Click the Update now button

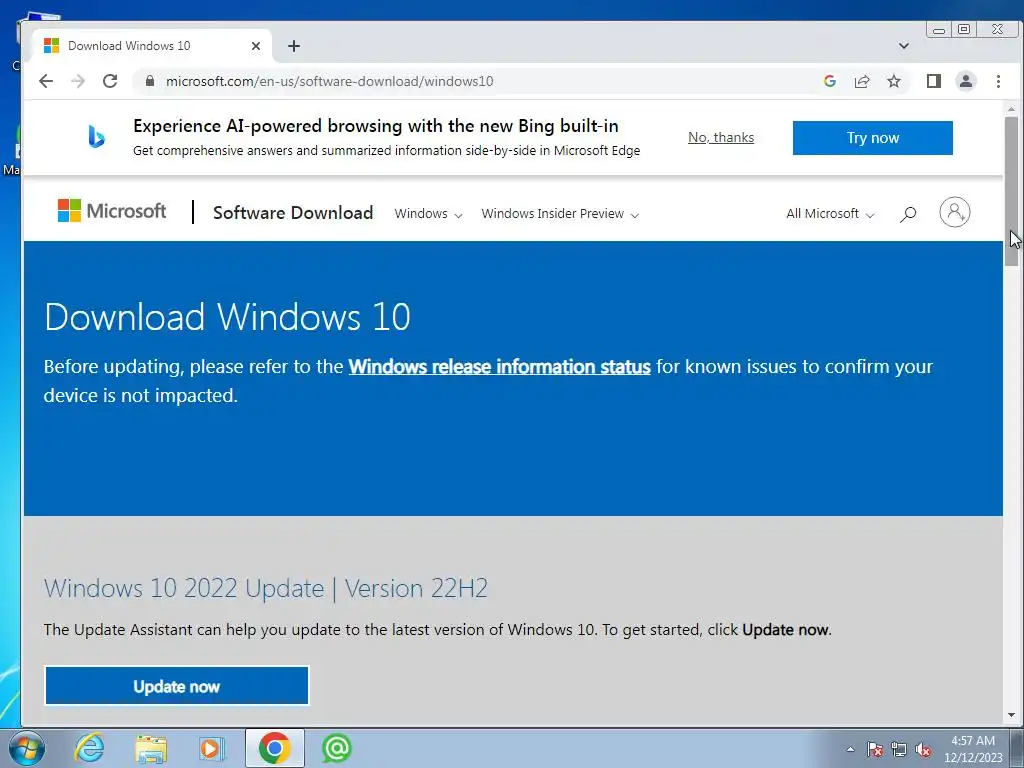pos(176,686)
